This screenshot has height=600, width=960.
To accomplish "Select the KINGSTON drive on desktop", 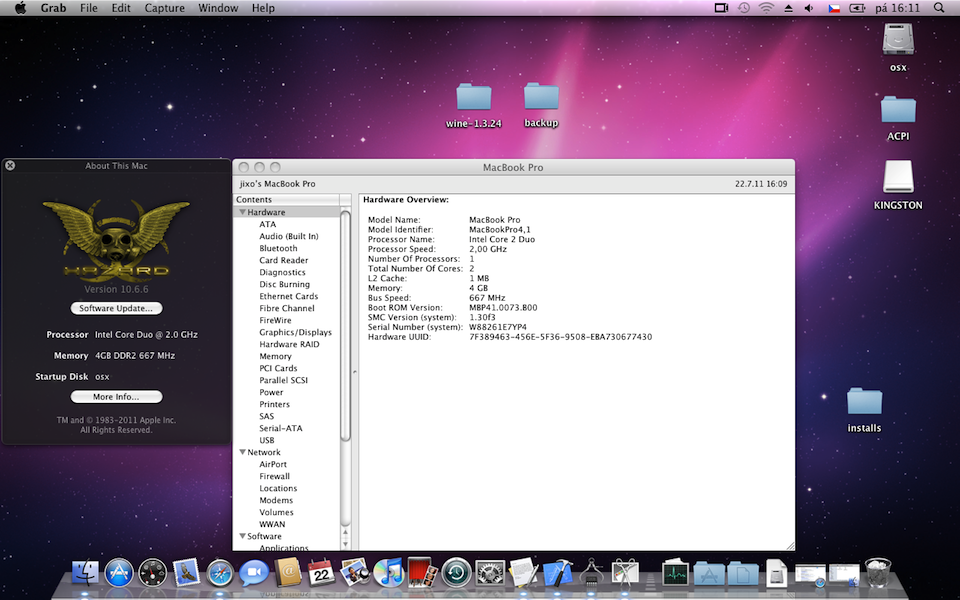I will [x=898, y=177].
